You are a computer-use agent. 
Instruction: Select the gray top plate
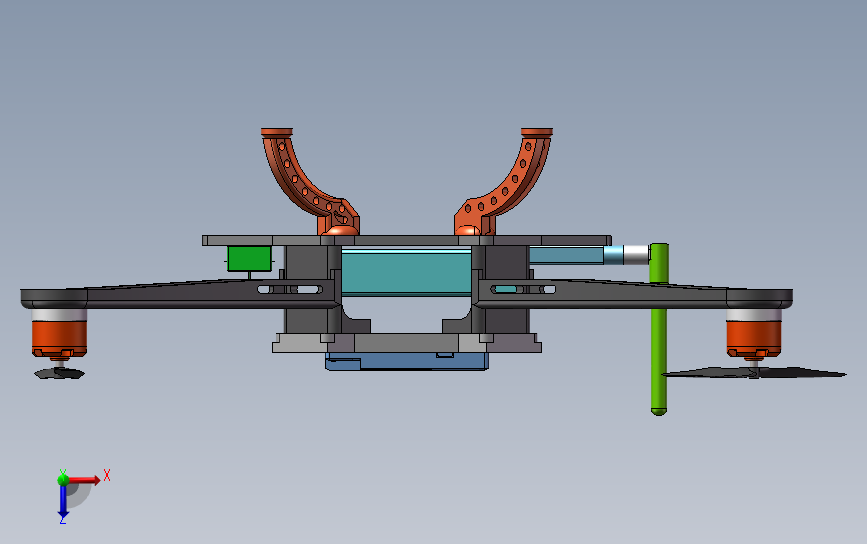[407, 240]
